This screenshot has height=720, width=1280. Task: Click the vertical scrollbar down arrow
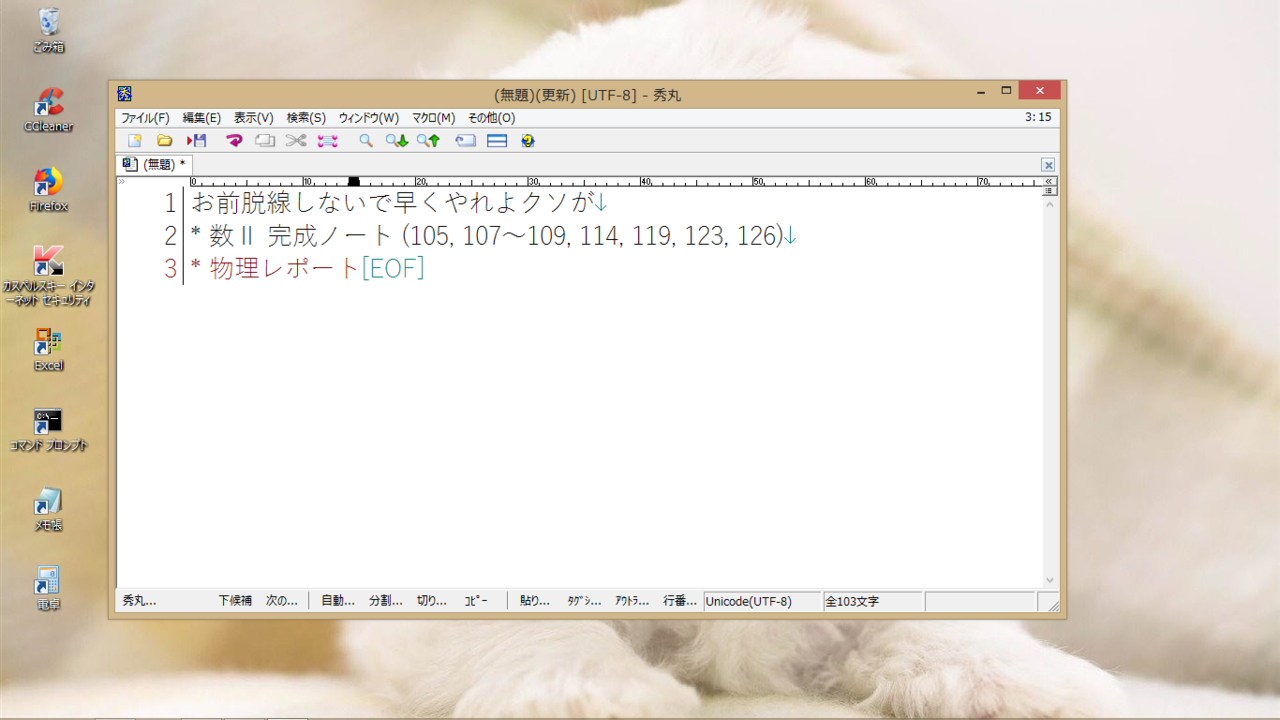coord(1050,580)
